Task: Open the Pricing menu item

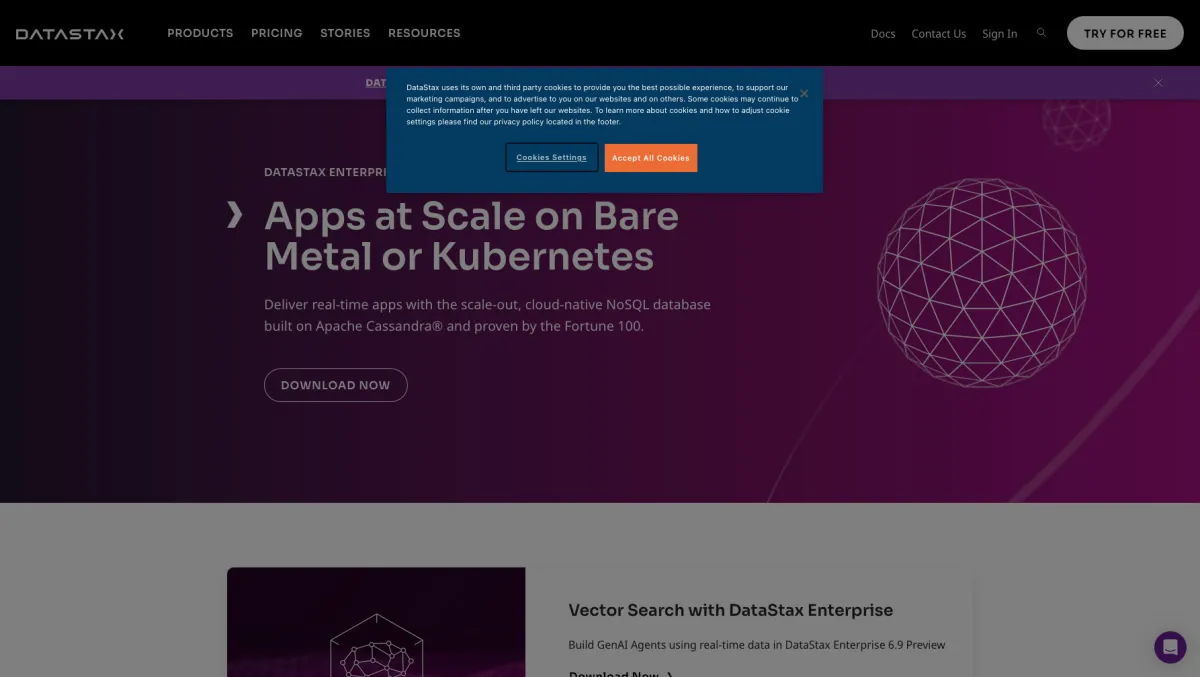Action: [277, 33]
